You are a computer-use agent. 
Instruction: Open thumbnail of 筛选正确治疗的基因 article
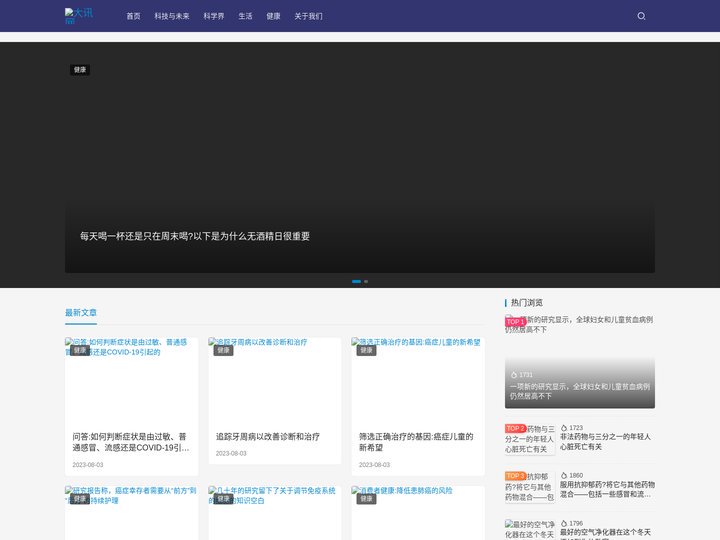pos(418,380)
